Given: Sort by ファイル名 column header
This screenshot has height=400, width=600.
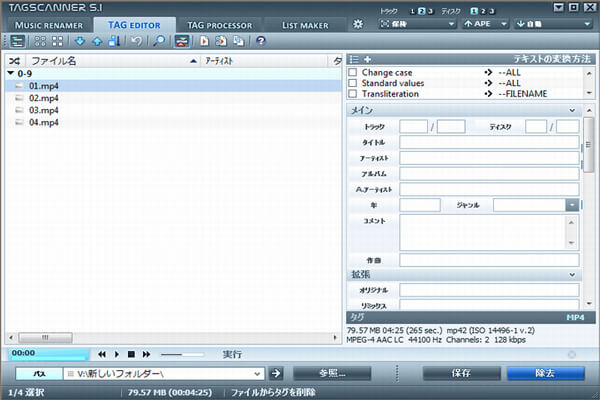Looking at the screenshot, I should (112, 61).
